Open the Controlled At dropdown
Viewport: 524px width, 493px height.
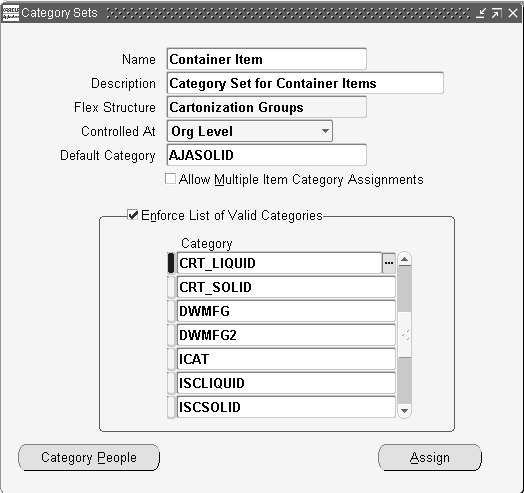(250, 131)
